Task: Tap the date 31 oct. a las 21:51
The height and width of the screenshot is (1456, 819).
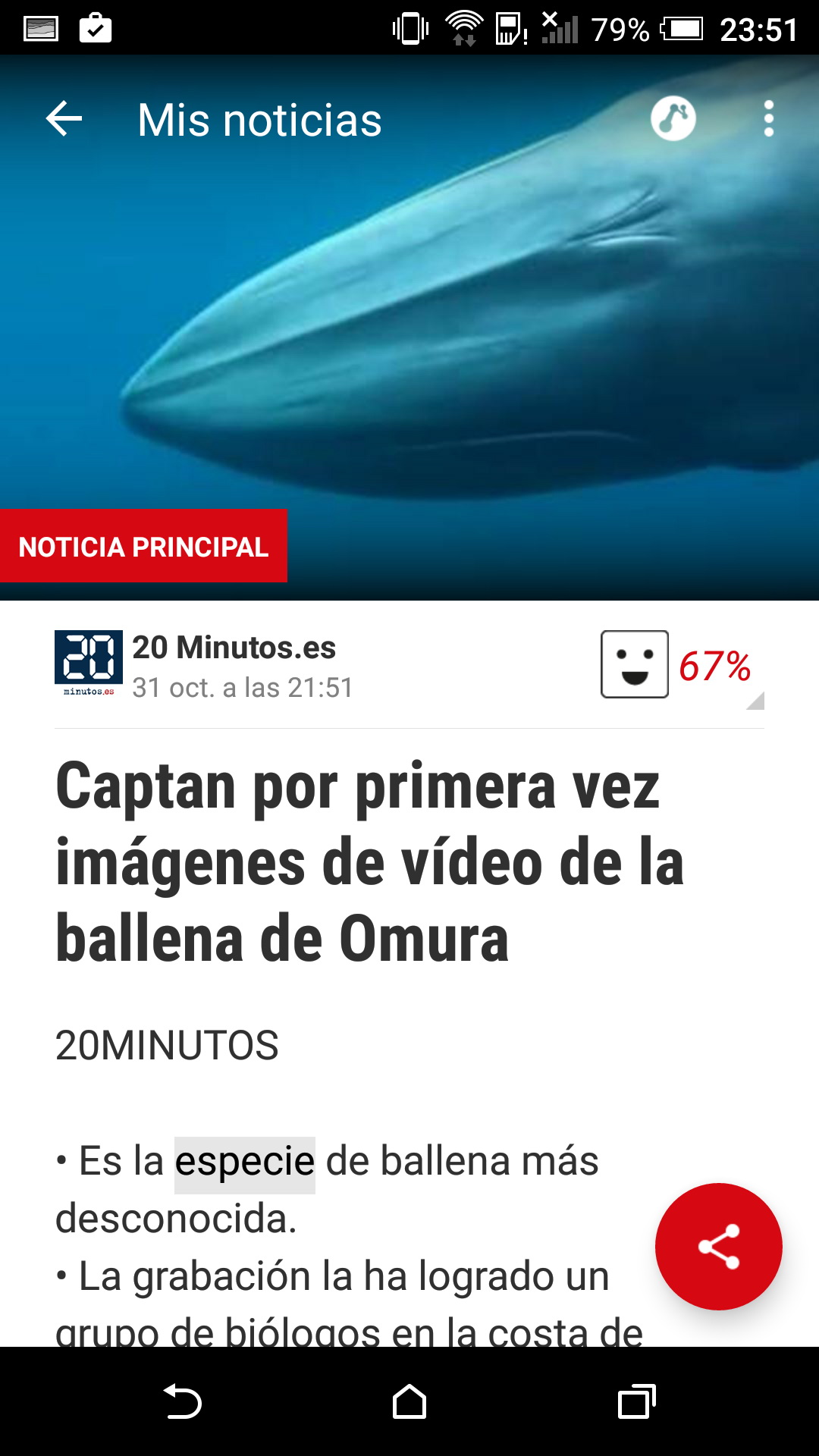Action: coord(243,688)
